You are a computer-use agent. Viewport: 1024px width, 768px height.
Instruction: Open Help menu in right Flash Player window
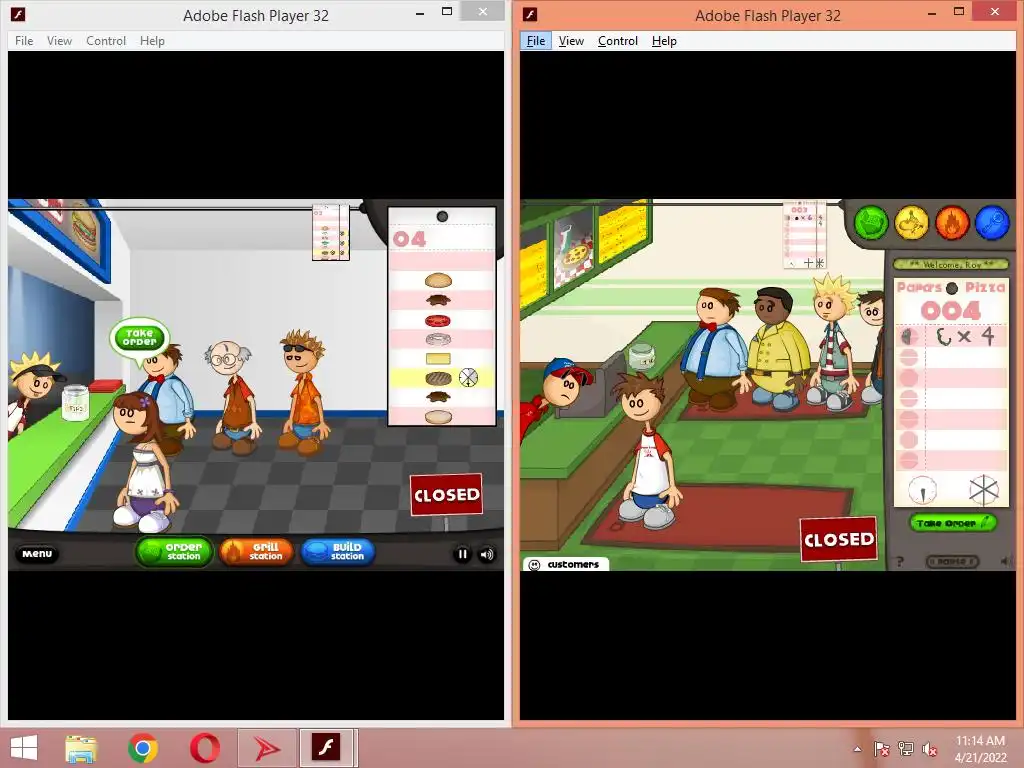click(664, 40)
